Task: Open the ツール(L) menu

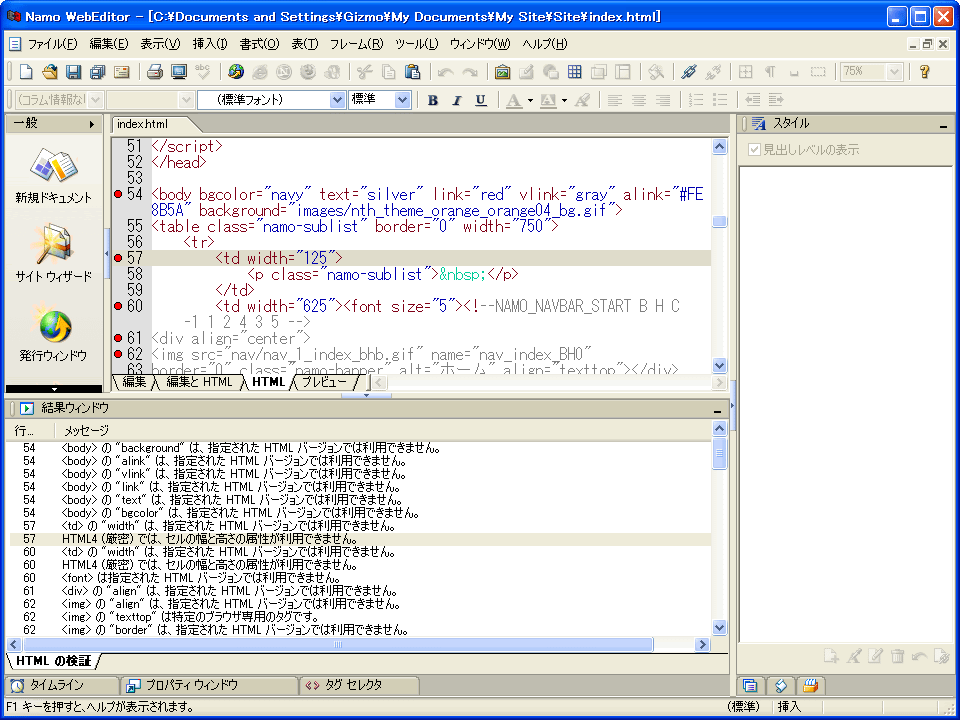Action: pos(417,44)
